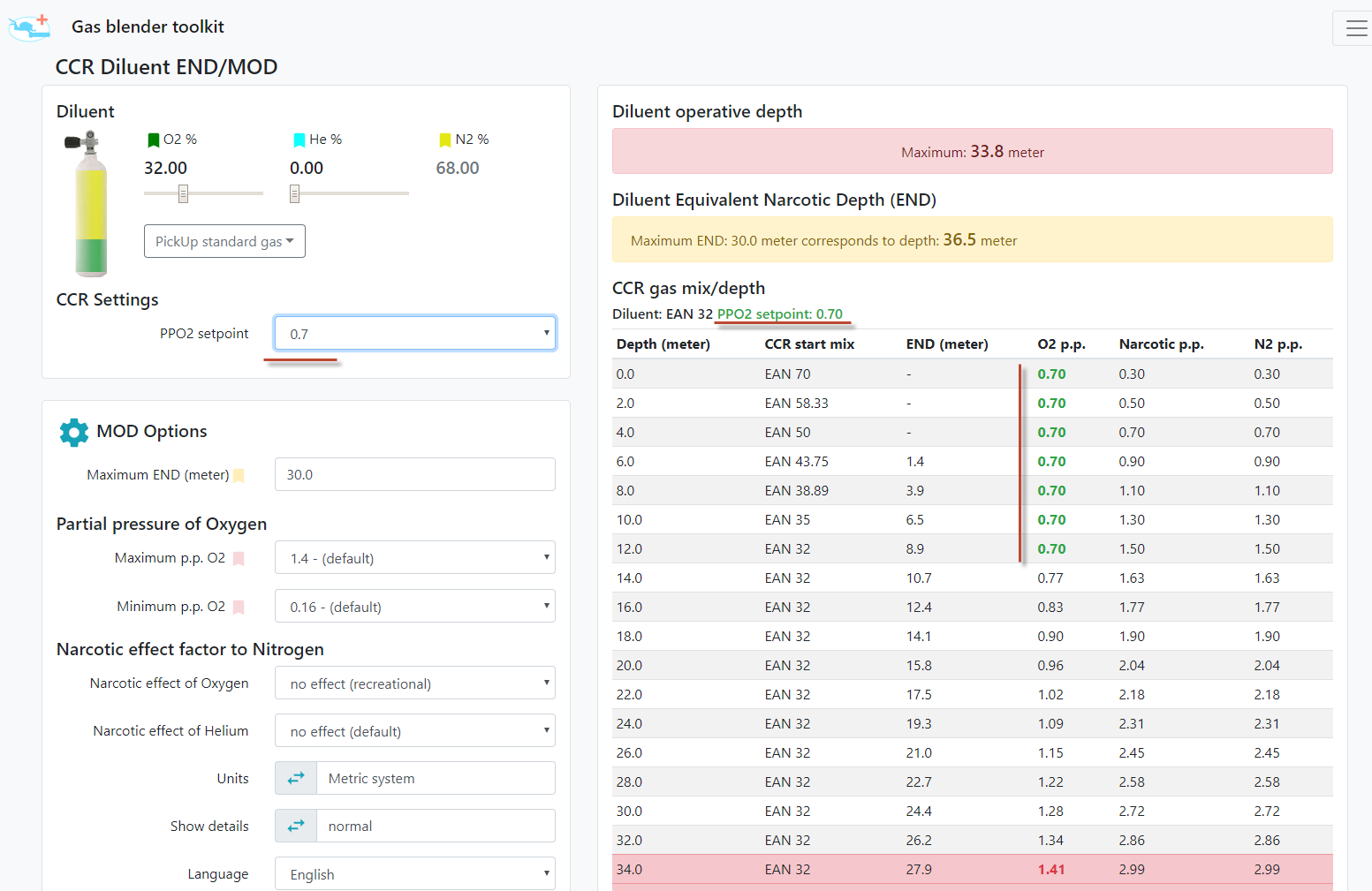Click the red 1.41 O2 p.p. value
This screenshot has height=891, width=1372.
[1051, 870]
